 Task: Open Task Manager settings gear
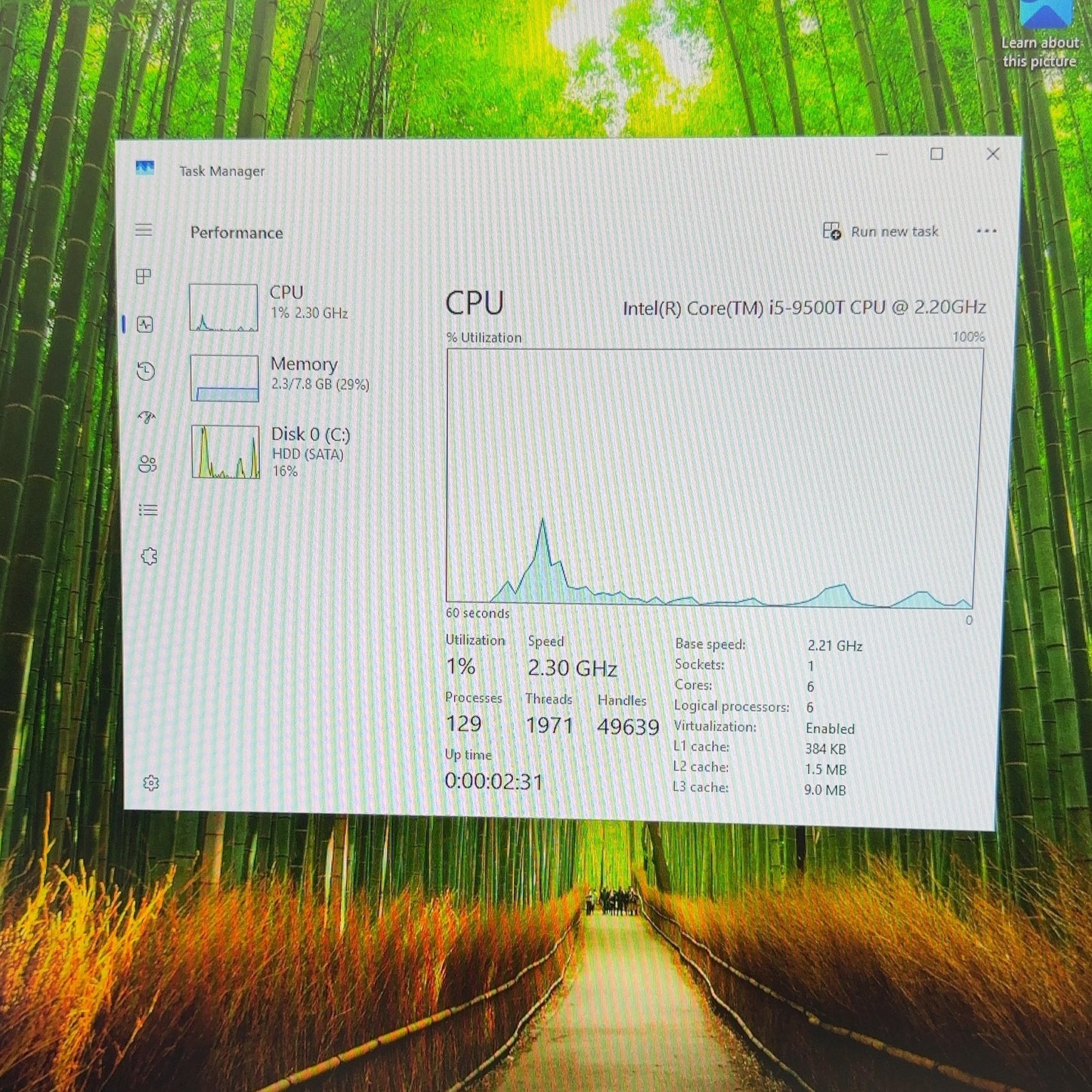tap(151, 783)
